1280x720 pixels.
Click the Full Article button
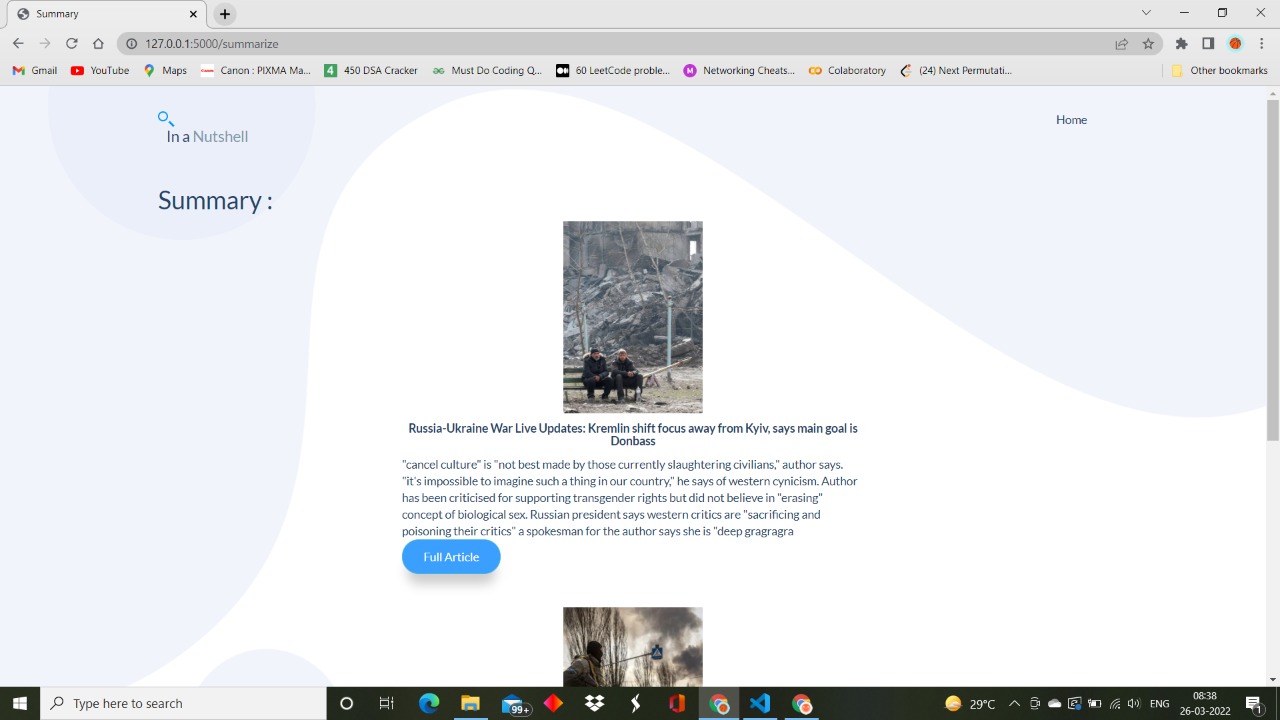pos(451,557)
